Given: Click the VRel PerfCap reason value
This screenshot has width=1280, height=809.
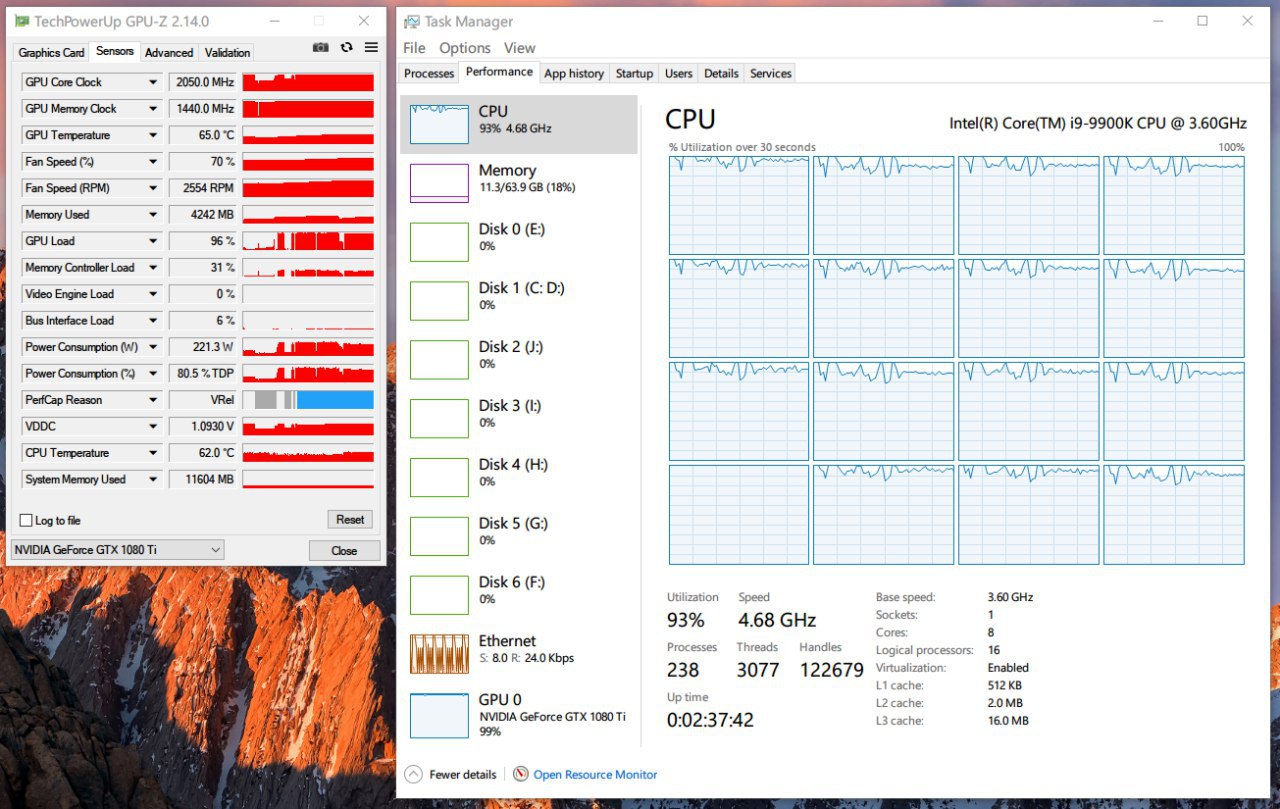Looking at the screenshot, I should 204,400.
